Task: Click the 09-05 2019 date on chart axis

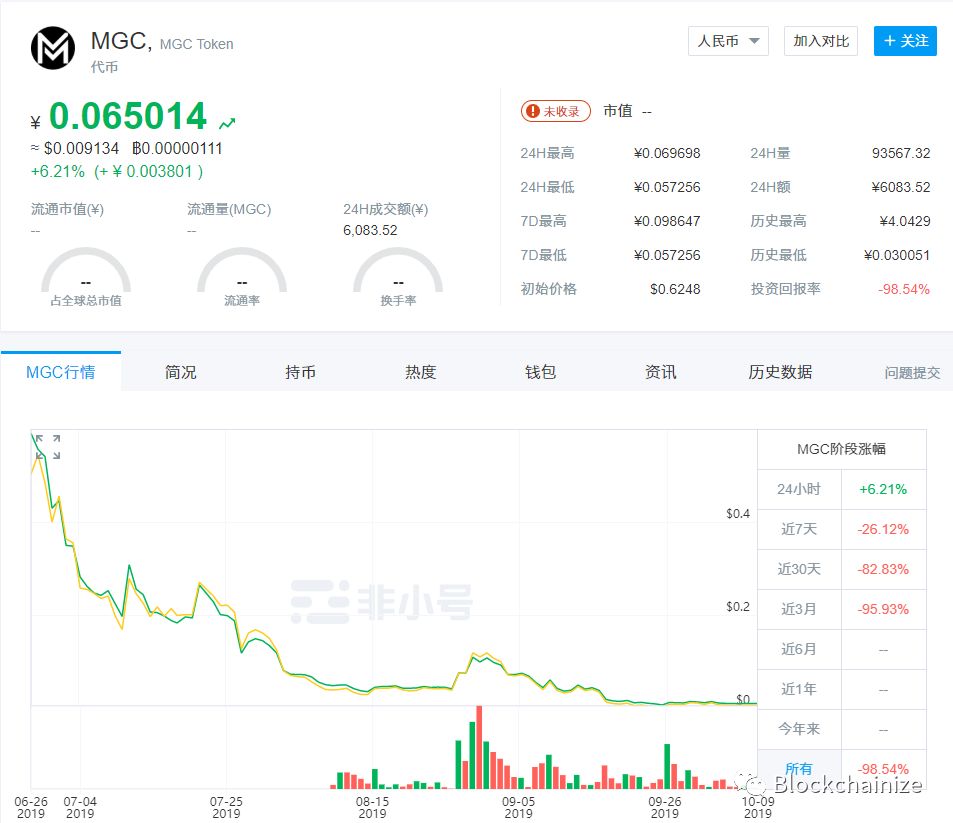Action: (x=518, y=807)
